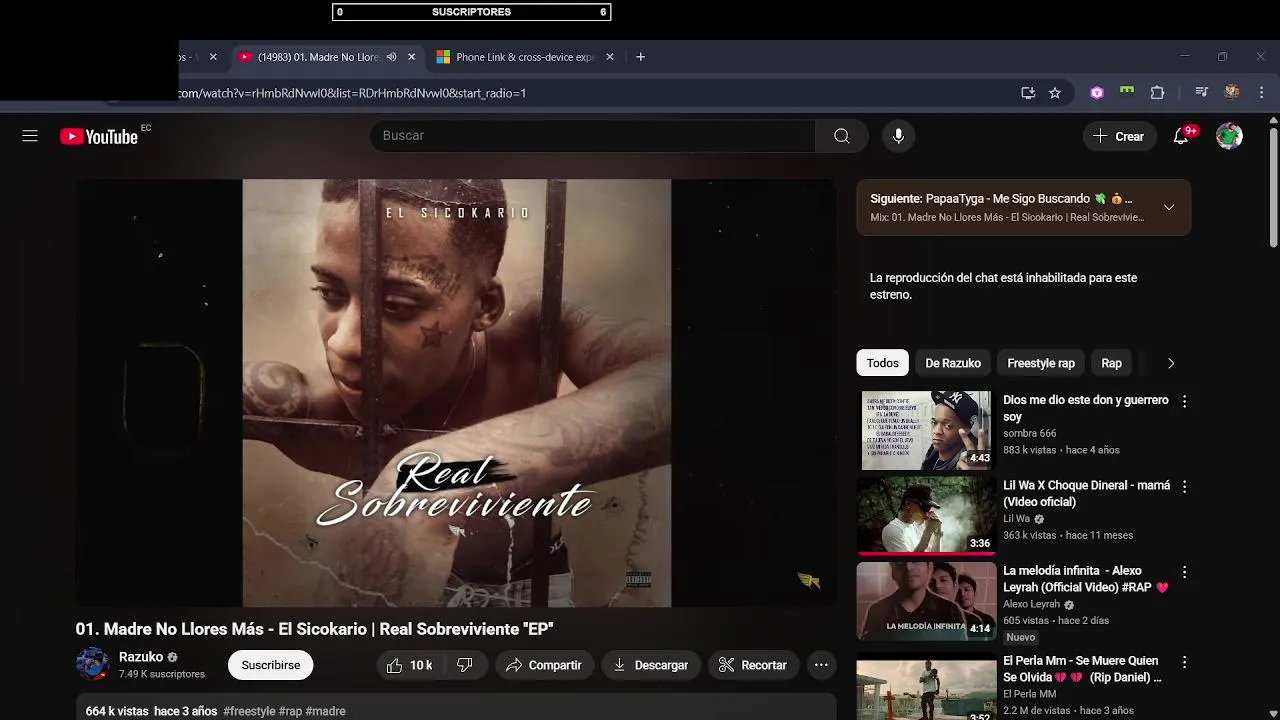
Task: Open thumbnail of Dios me dio este don
Action: 927,430
